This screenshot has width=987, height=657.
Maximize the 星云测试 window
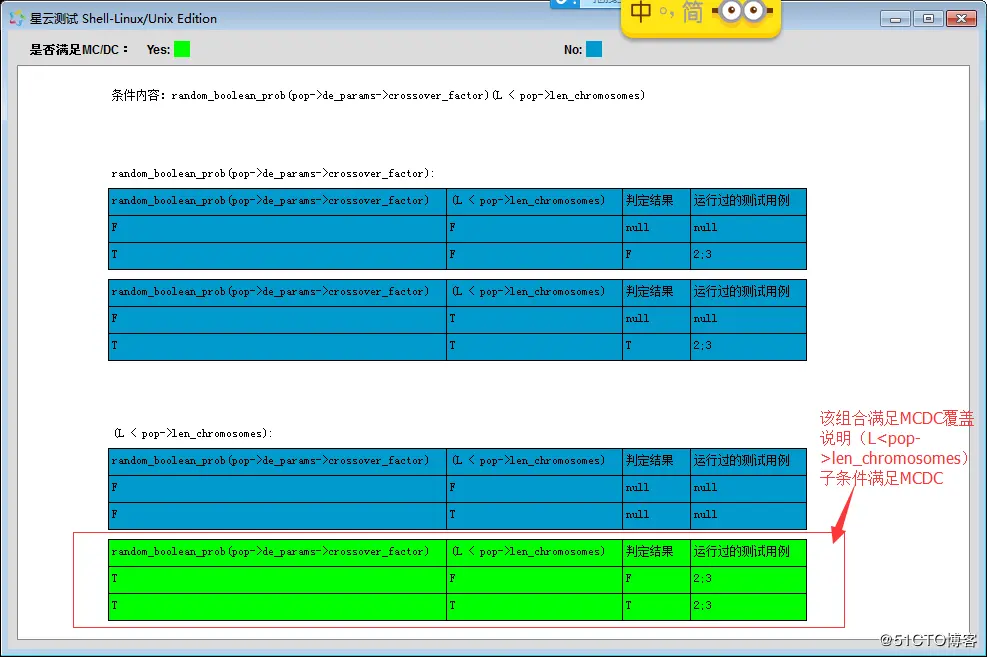[x=928, y=19]
